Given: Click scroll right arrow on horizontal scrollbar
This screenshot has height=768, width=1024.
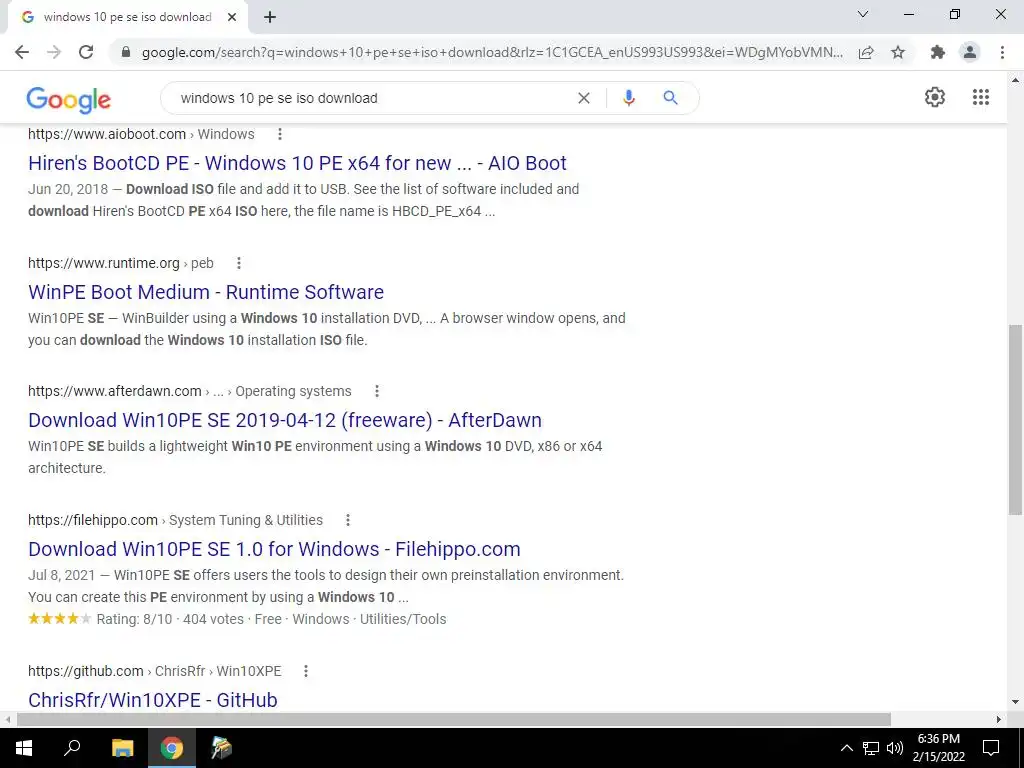Looking at the screenshot, I should pyautogui.click(x=999, y=719).
